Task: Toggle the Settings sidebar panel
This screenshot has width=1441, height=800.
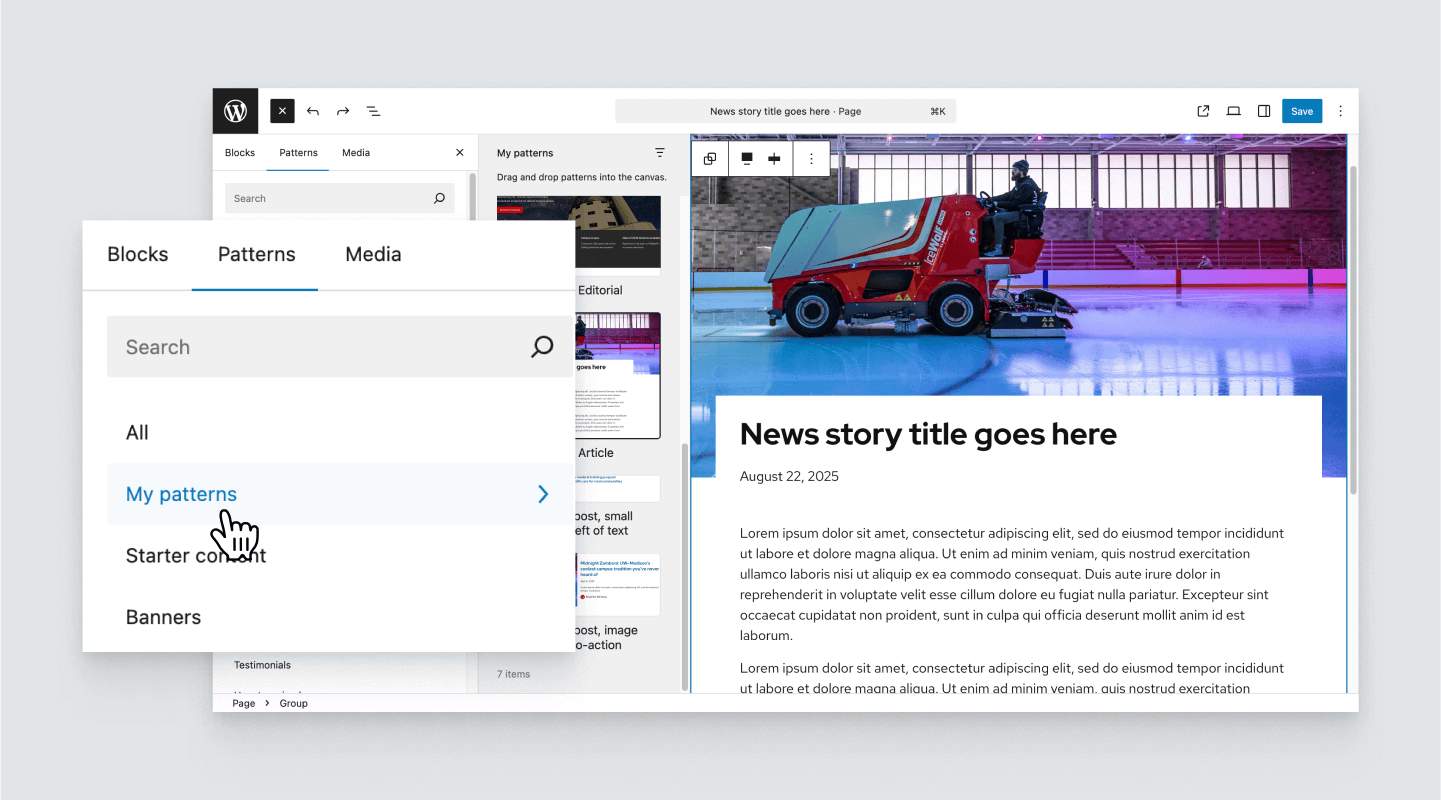Action: [1264, 111]
